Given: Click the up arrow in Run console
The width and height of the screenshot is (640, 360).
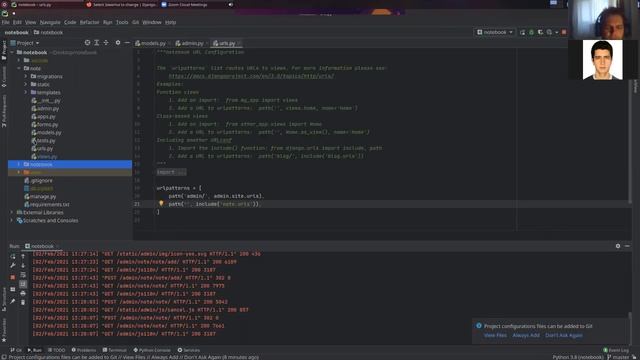Looking at the screenshot, I should (23, 256).
